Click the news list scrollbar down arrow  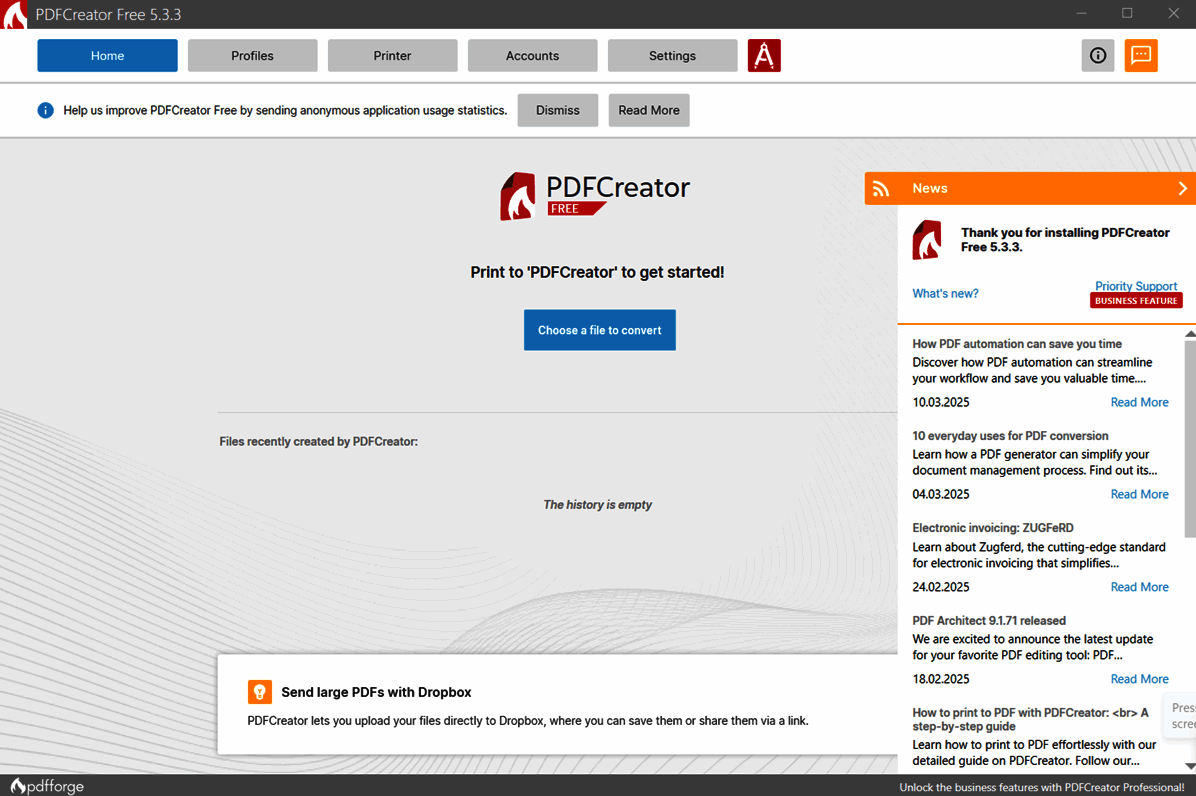(x=1190, y=766)
